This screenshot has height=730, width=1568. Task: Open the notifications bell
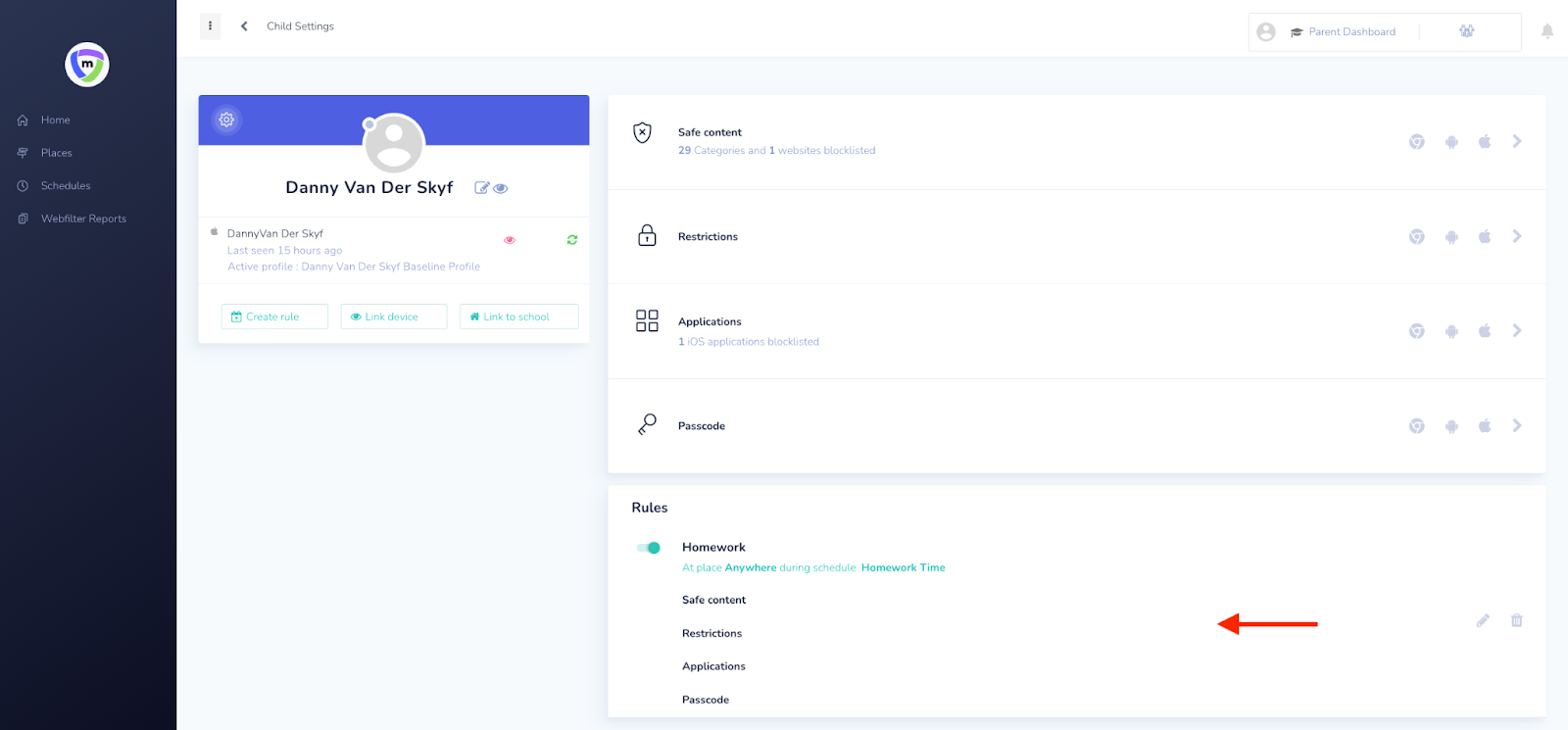1547,31
